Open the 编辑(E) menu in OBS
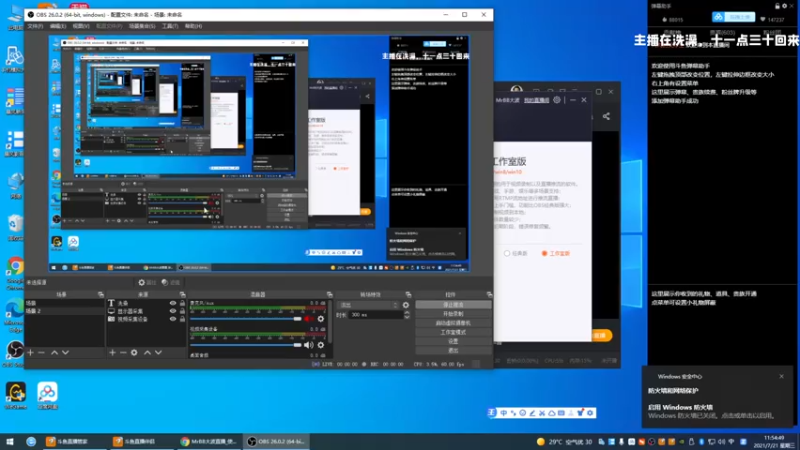Image resolution: width=800 pixels, height=450 pixels. point(58,26)
